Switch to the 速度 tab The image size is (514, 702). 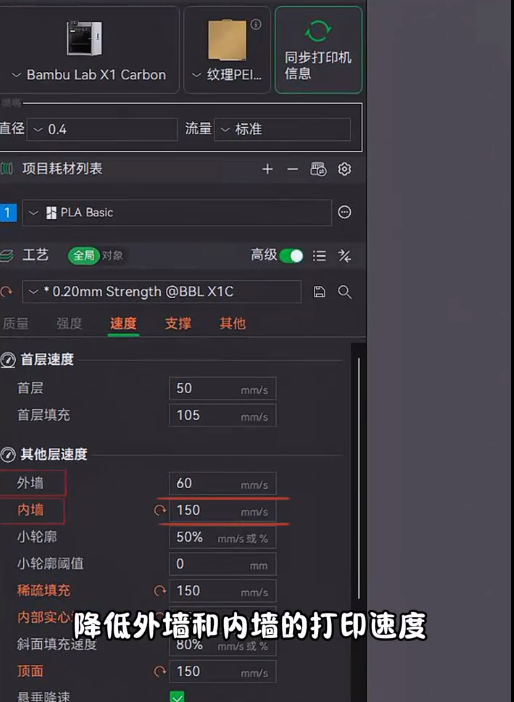click(123, 323)
